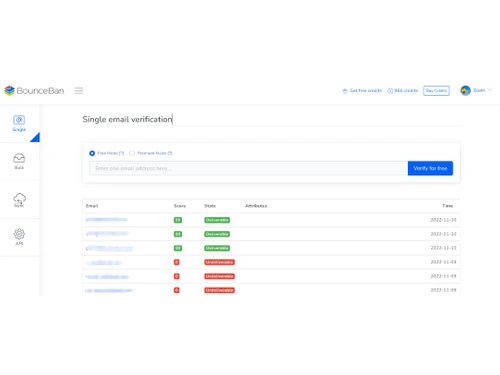Click the Email column header
500x375 pixels.
(92, 206)
